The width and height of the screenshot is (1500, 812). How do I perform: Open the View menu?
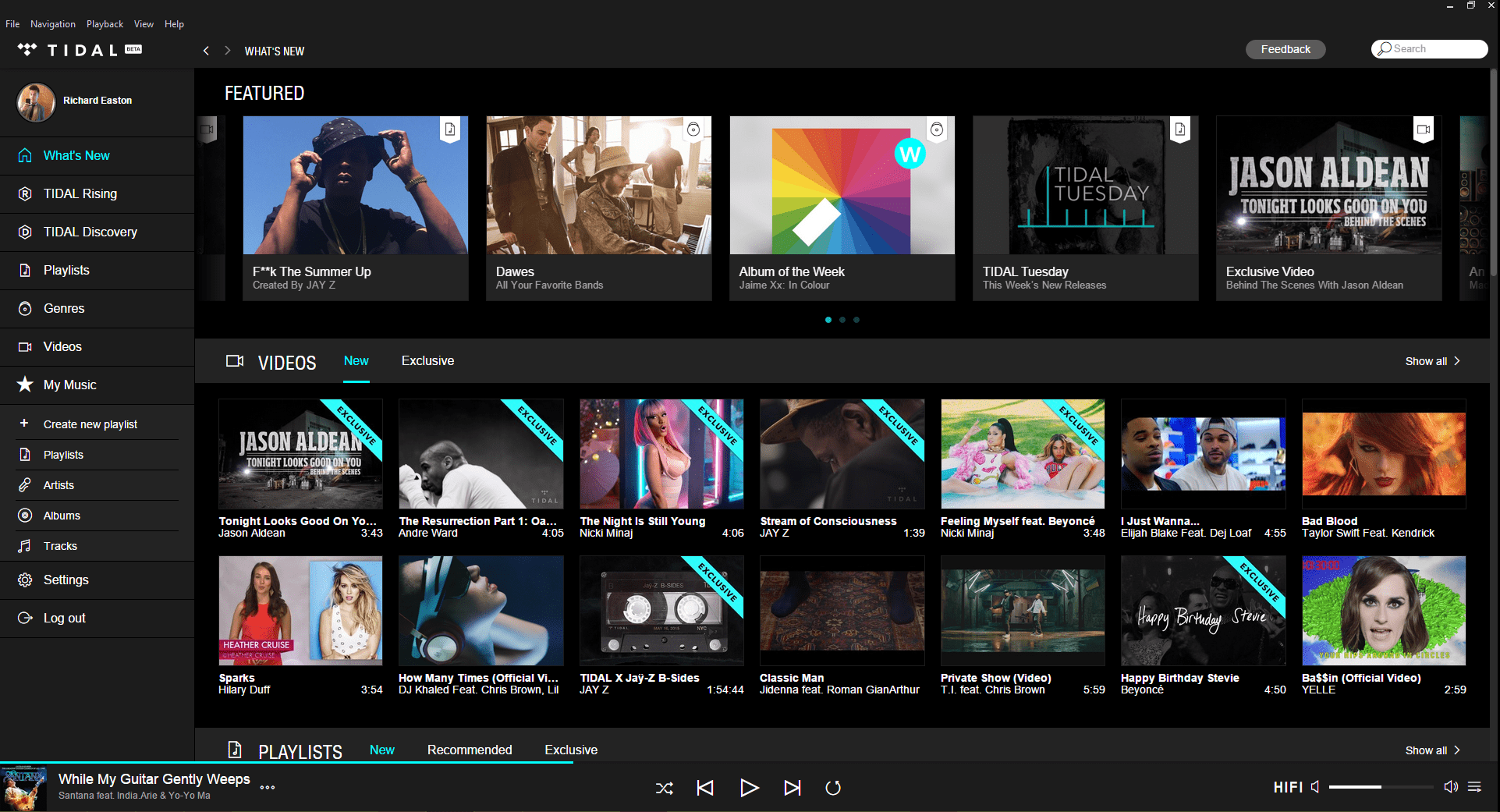(144, 24)
